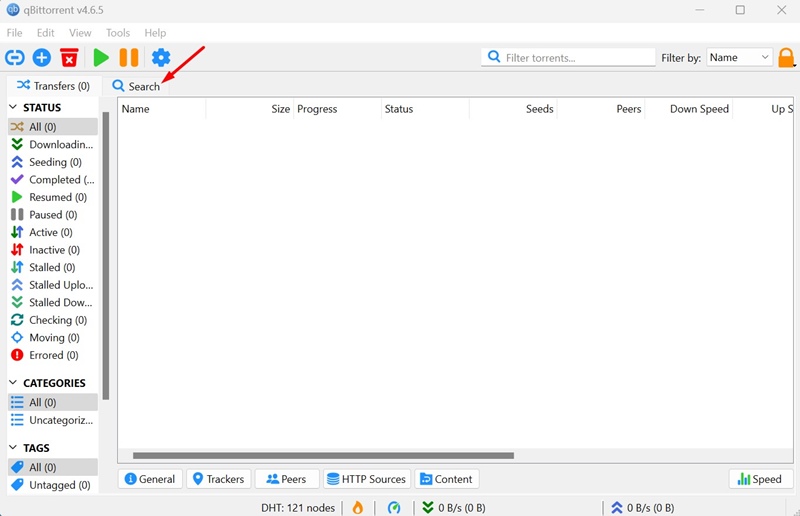The image size is (800, 516).
Task: Click the horizontal scrollbar under torrent list
Action: [x=323, y=455]
